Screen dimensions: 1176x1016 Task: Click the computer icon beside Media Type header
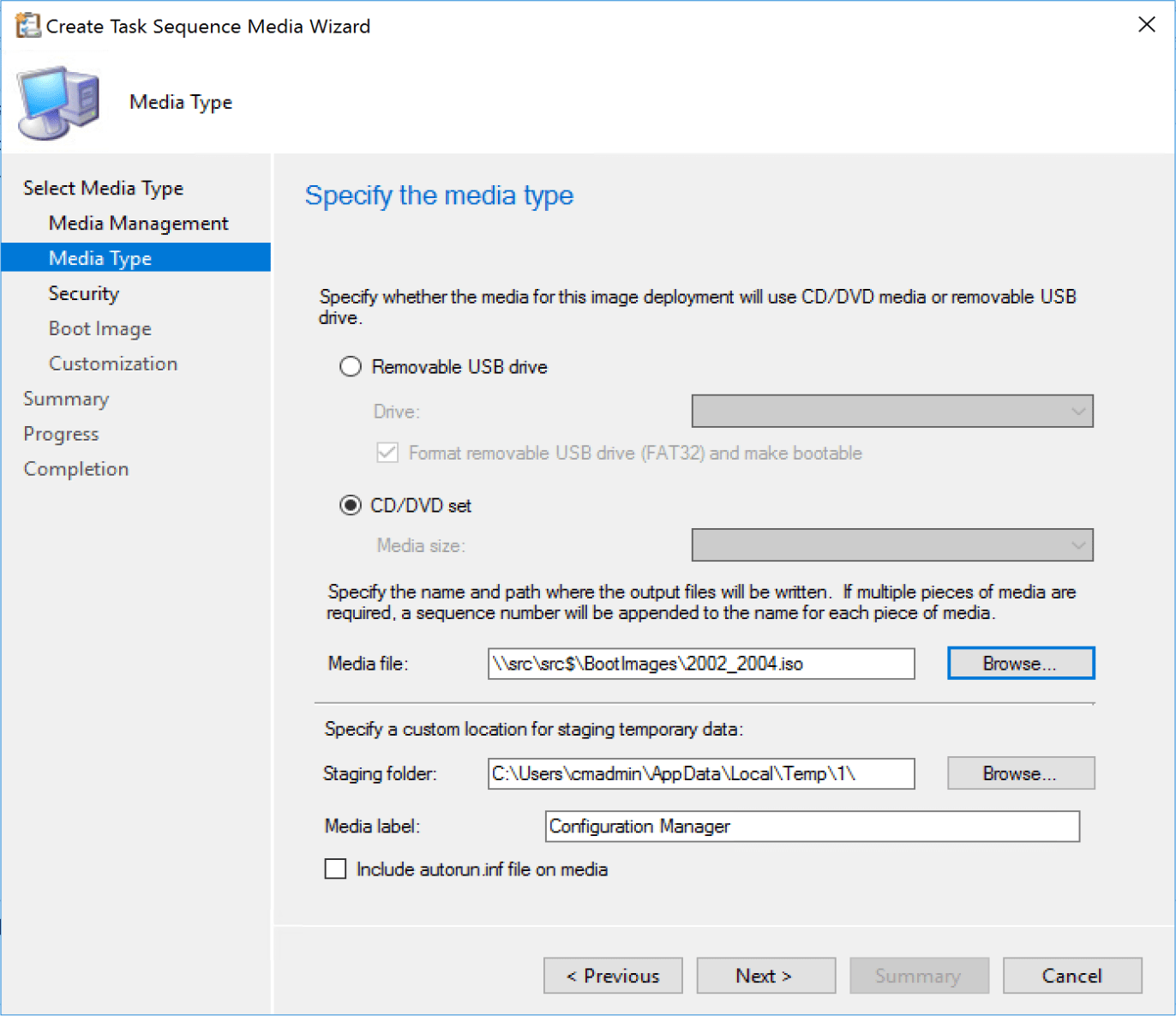[x=57, y=100]
